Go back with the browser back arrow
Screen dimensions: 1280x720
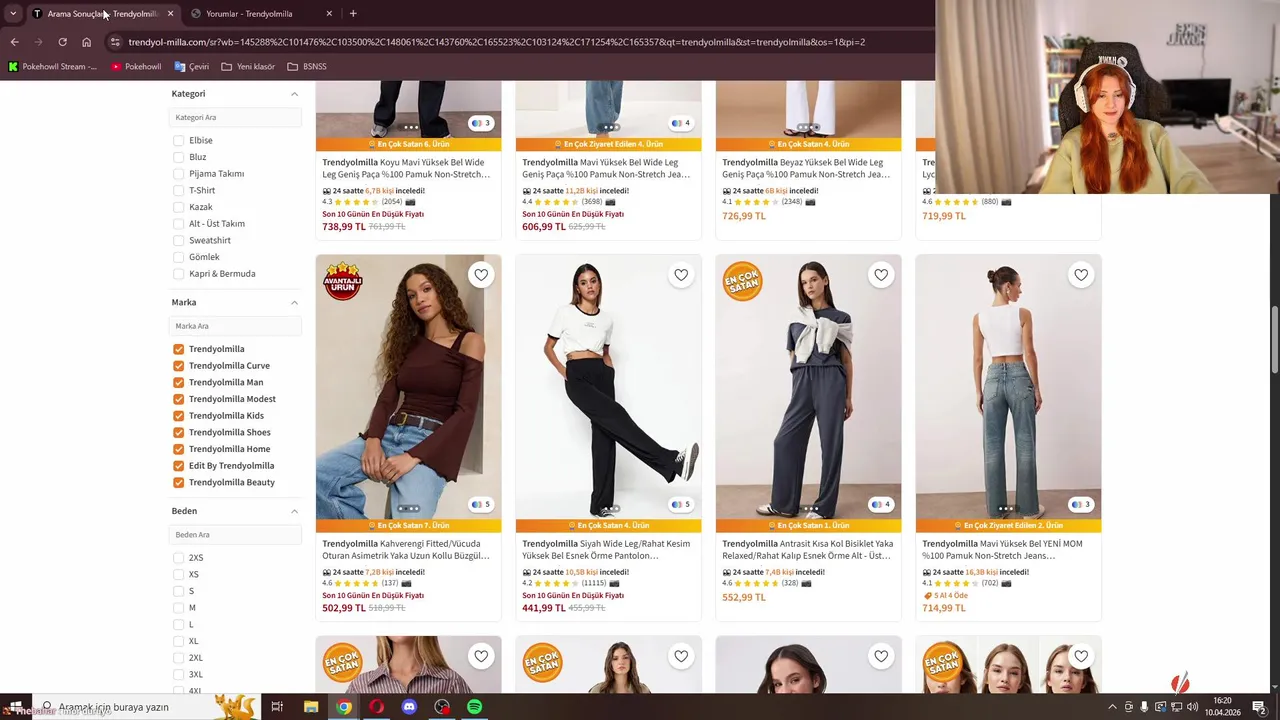pyautogui.click(x=14, y=42)
